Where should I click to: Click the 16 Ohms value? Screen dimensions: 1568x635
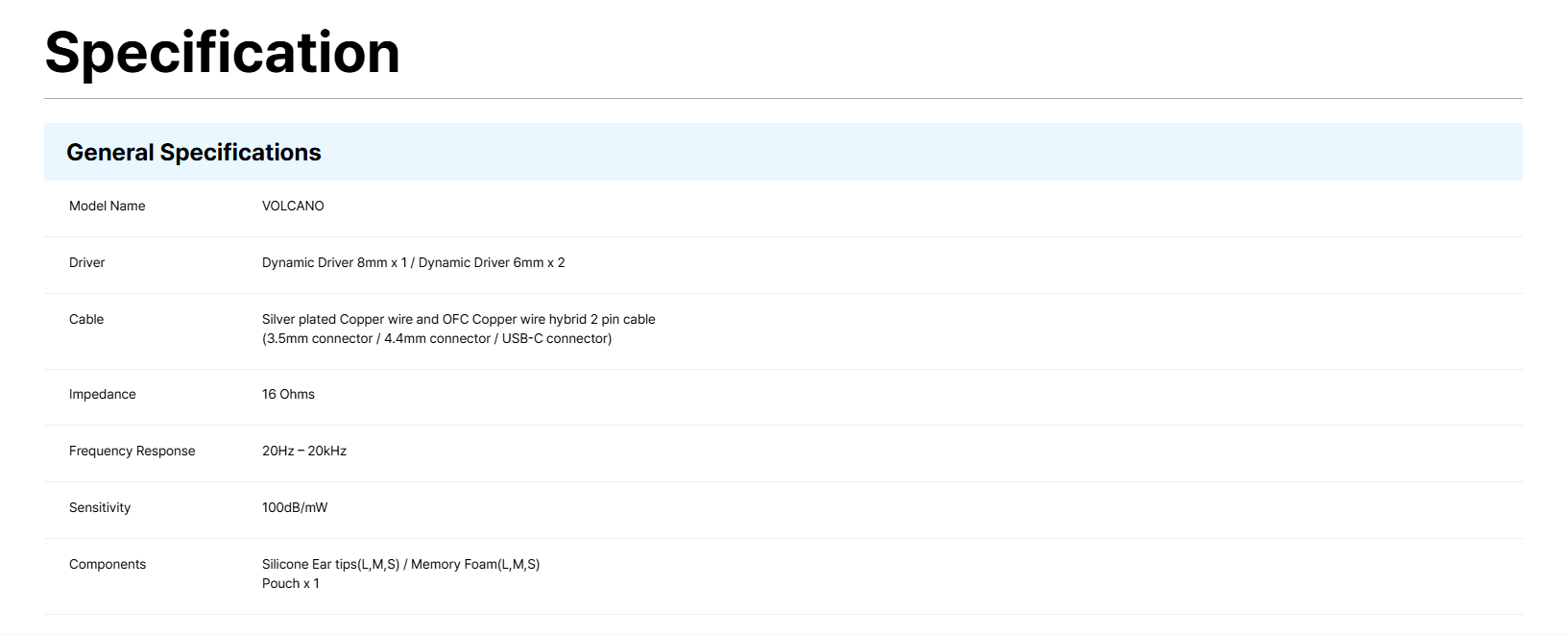click(x=288, y=394)
